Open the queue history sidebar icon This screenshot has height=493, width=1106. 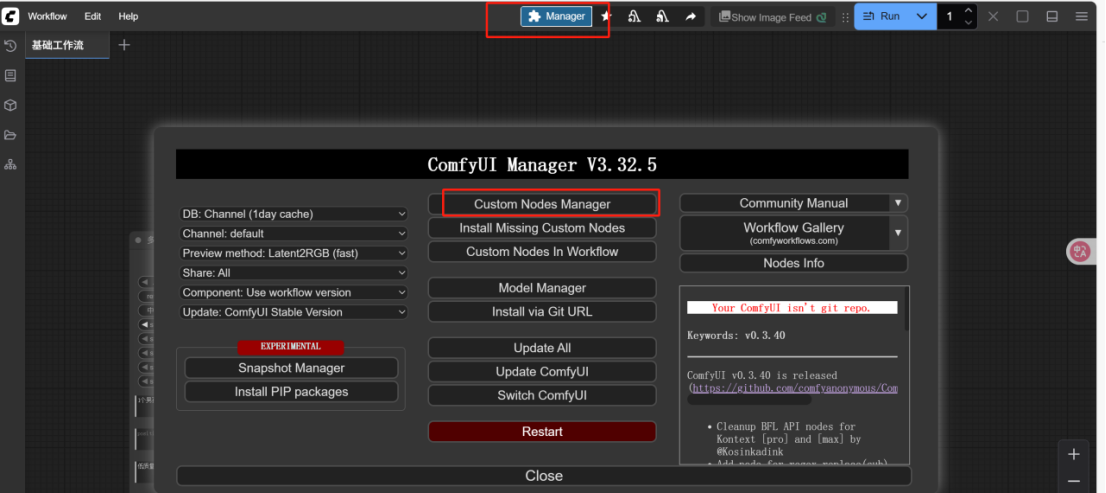pyautogui.click(x=10, y=46)
